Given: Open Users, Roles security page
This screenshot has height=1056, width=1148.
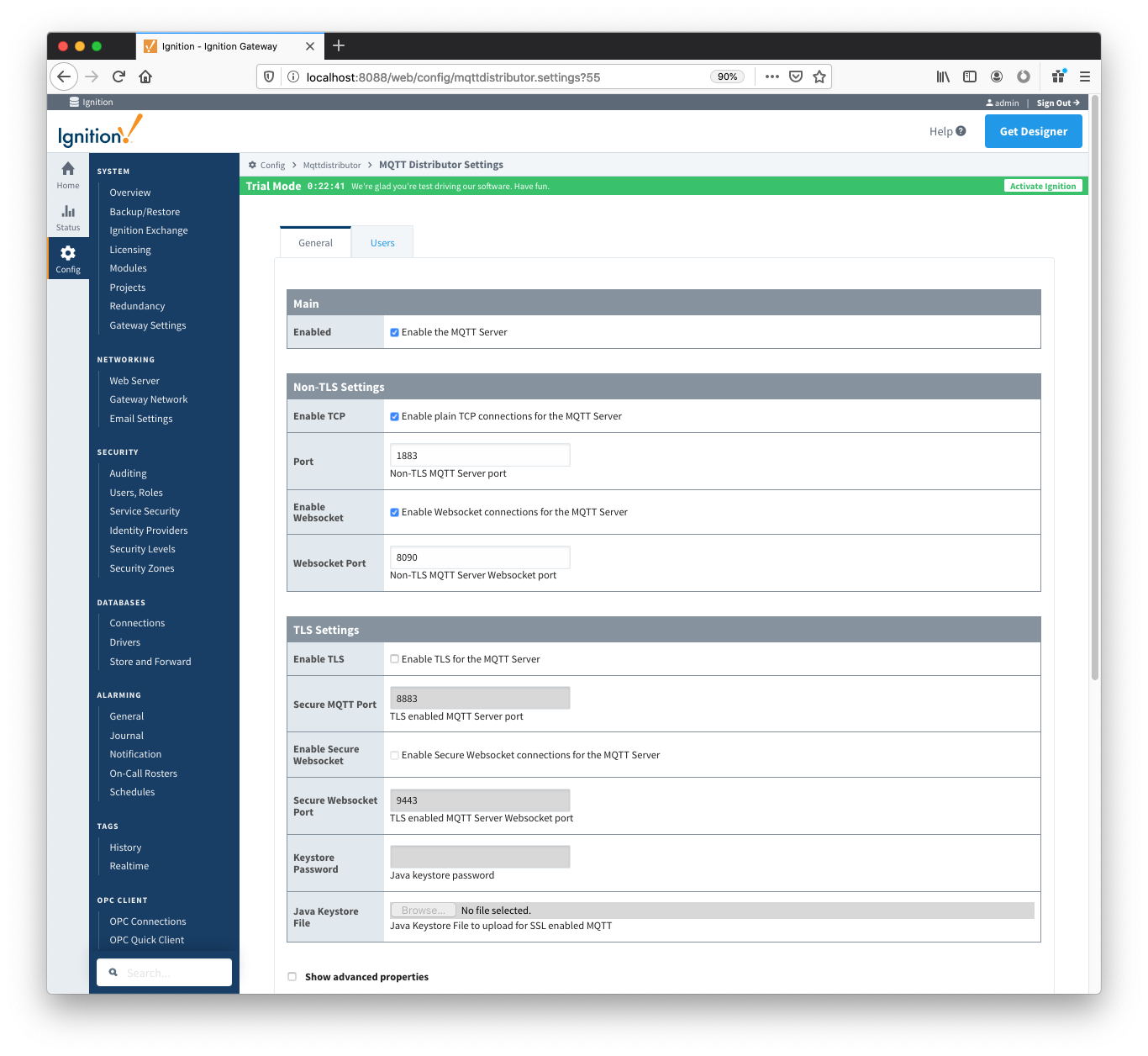Looking at the screenshot, I should tap(136, 493).
